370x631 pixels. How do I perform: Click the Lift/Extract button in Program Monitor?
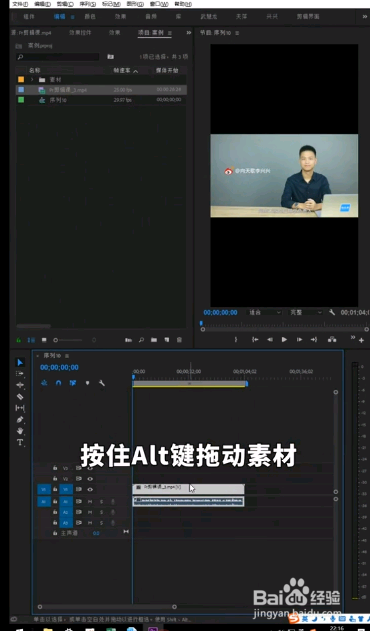click(332, 340)
